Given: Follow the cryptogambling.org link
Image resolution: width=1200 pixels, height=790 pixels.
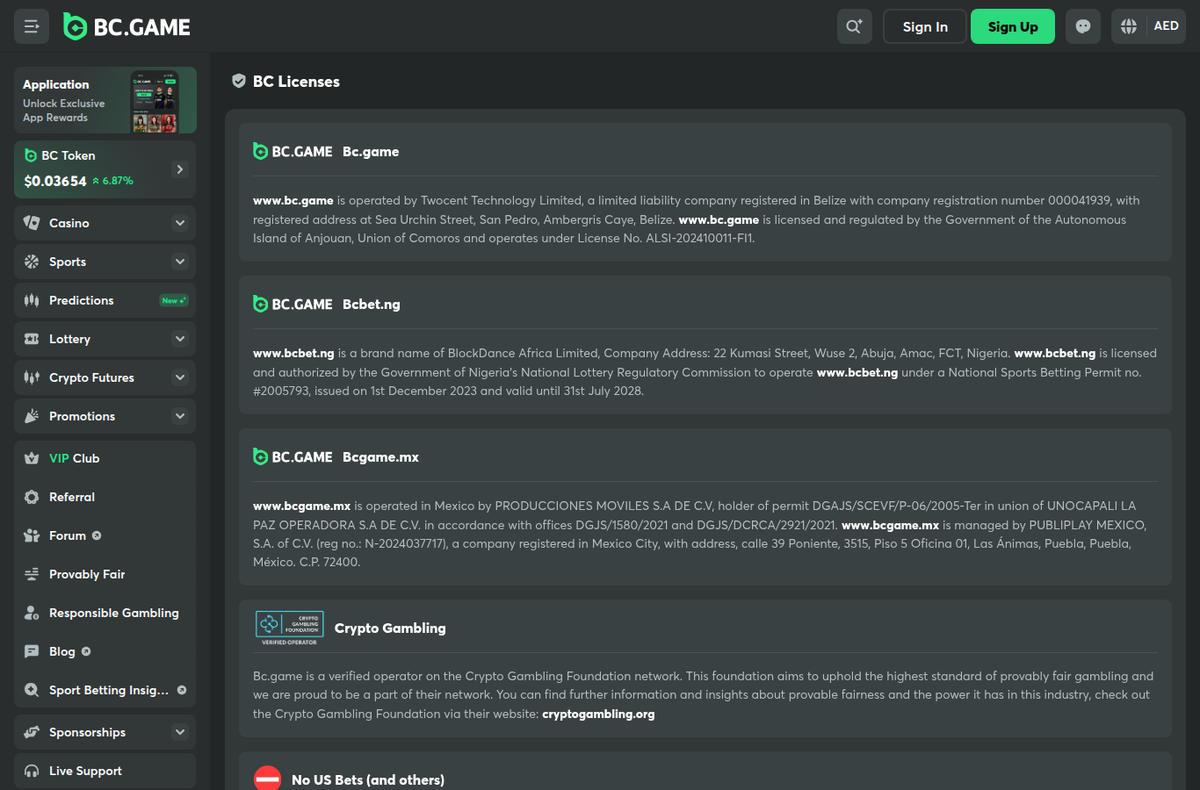Looking at the screenshot, I should tap(598, 714).
